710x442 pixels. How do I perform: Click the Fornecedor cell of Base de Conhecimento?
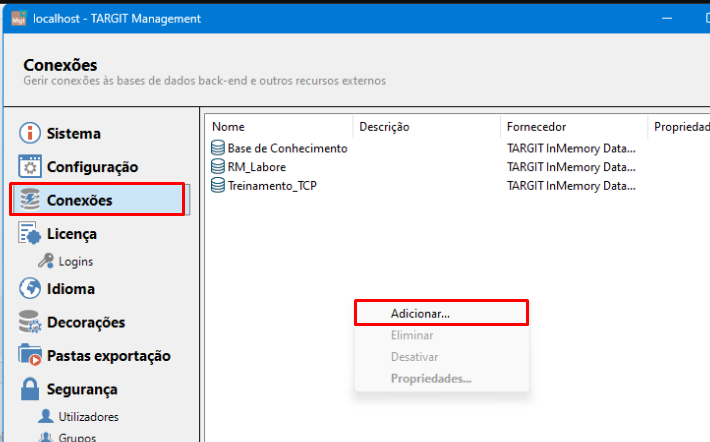[571, 149]
